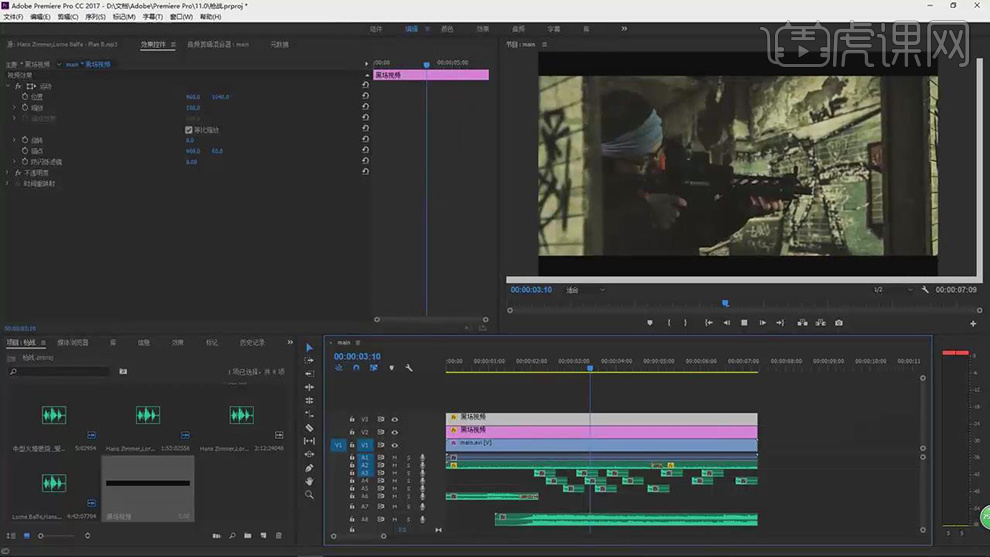Toggle timeline snapping magnet icon
This screenshot has width=990, height=557.
356,368
